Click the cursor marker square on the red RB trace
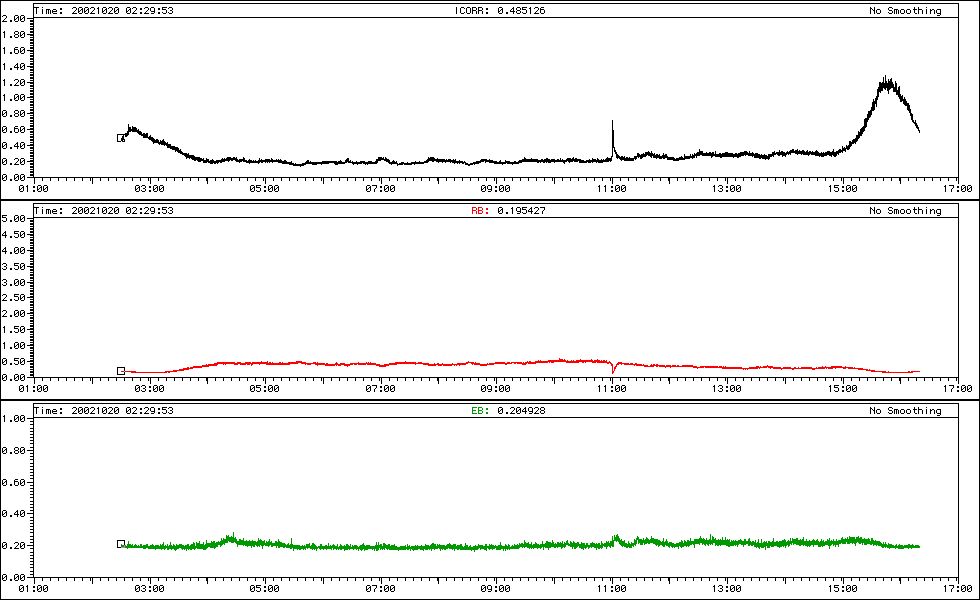The height and width of the screenshot is (600, 980). click(121, 371)
